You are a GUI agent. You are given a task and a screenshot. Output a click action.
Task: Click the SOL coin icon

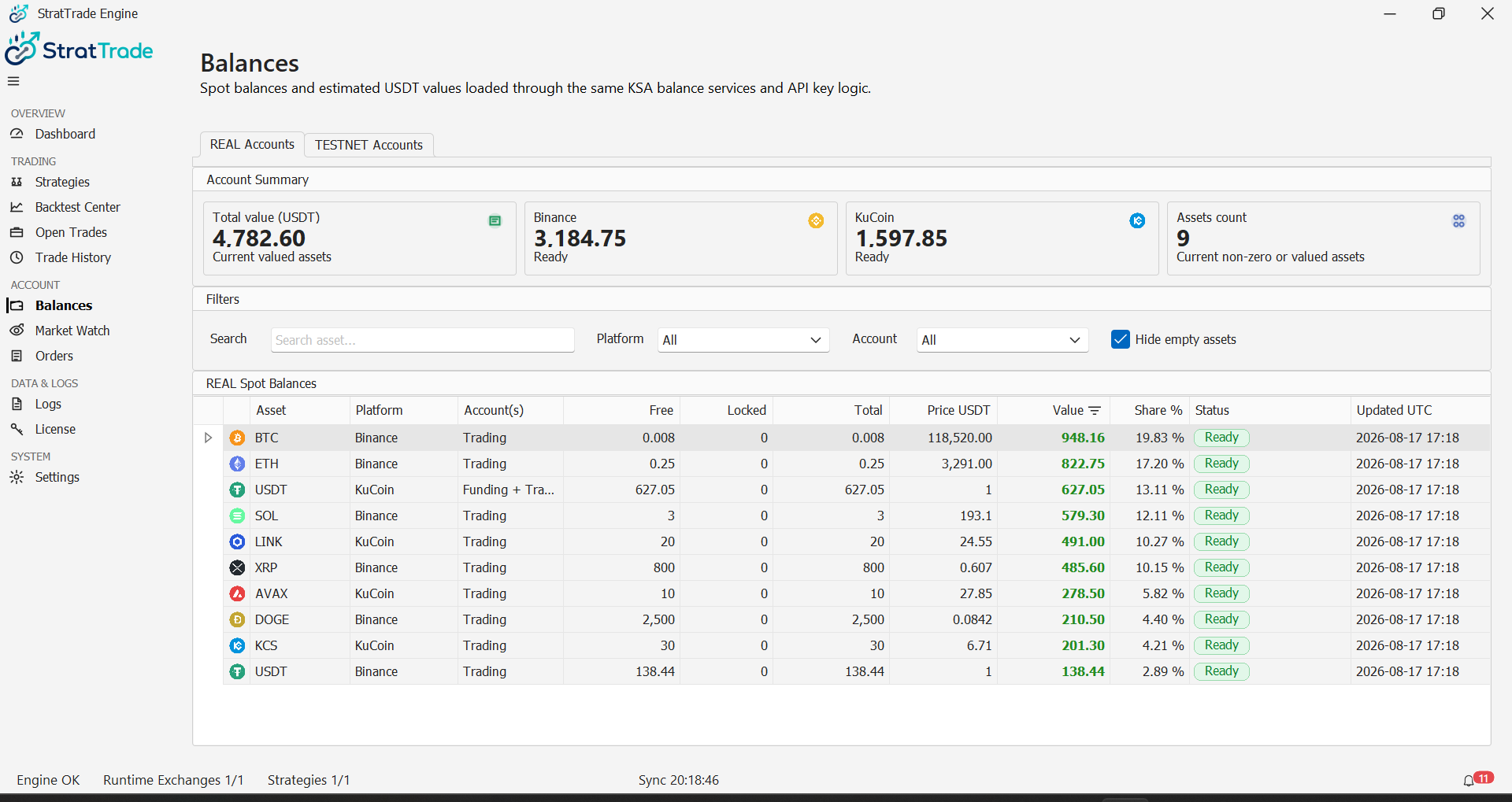tap(237, 516)
